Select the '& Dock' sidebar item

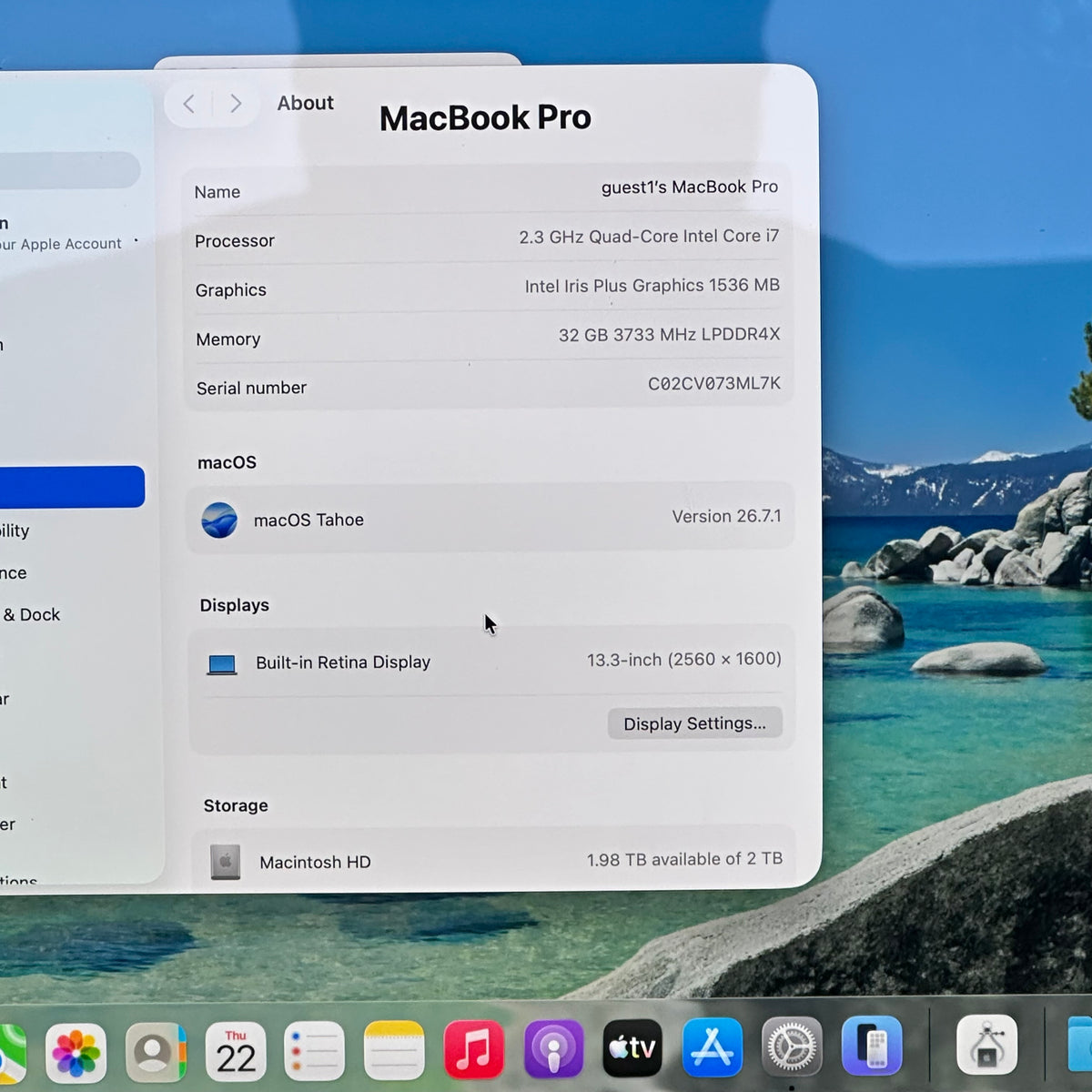click(31, 615)
